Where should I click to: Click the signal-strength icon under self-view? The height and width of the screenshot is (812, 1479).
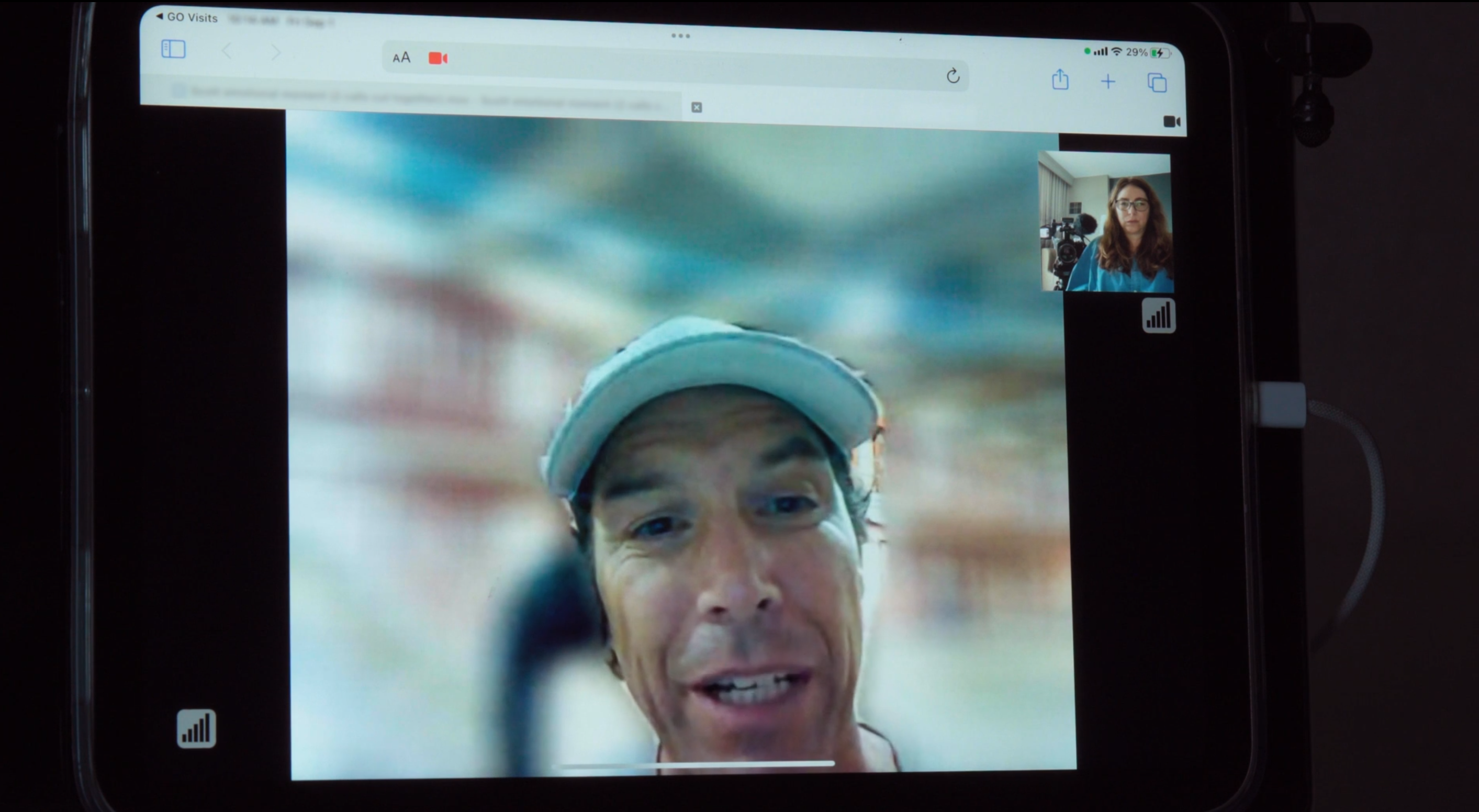[1158, 315]
